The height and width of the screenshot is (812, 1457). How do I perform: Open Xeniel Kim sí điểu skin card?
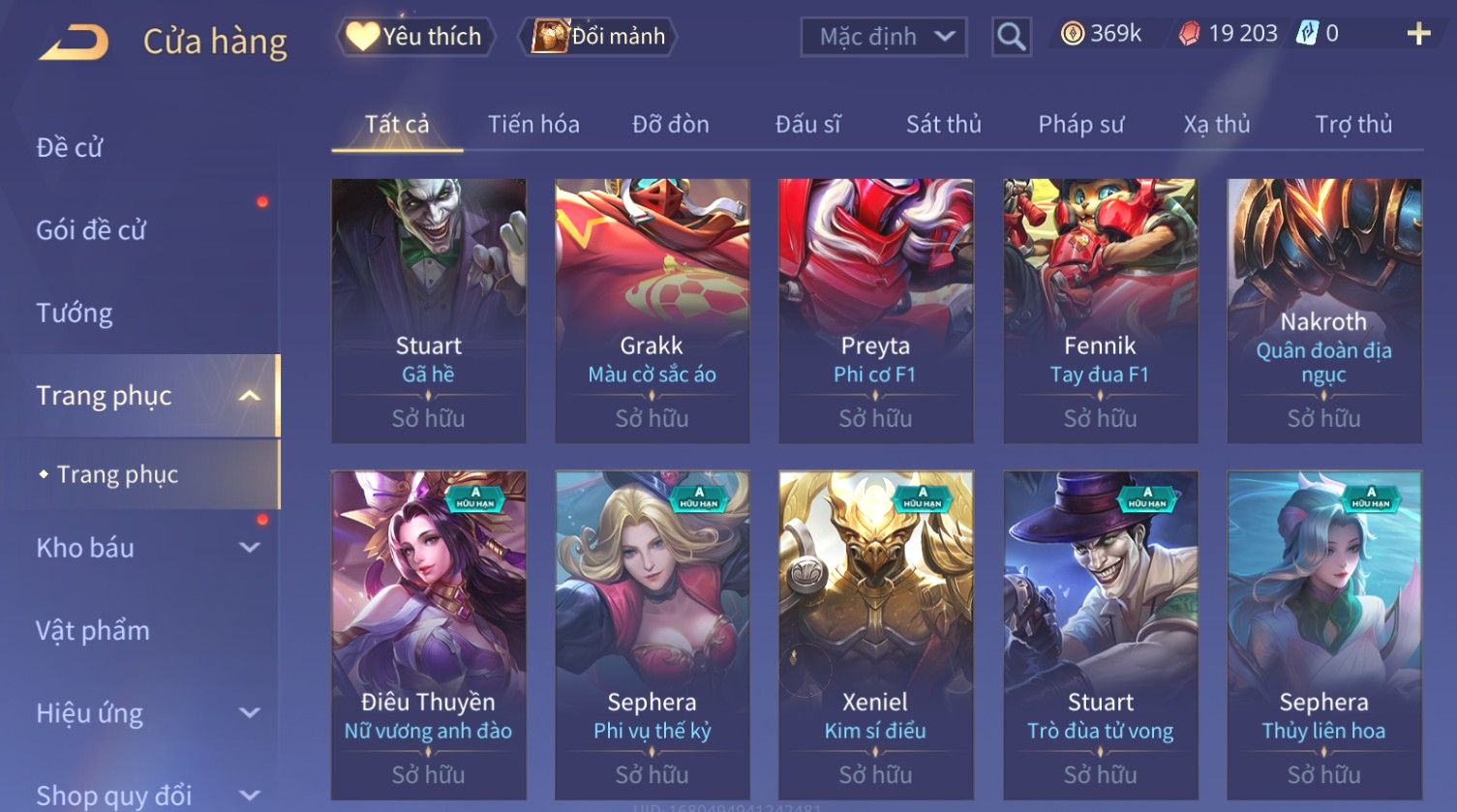point(876,634)
